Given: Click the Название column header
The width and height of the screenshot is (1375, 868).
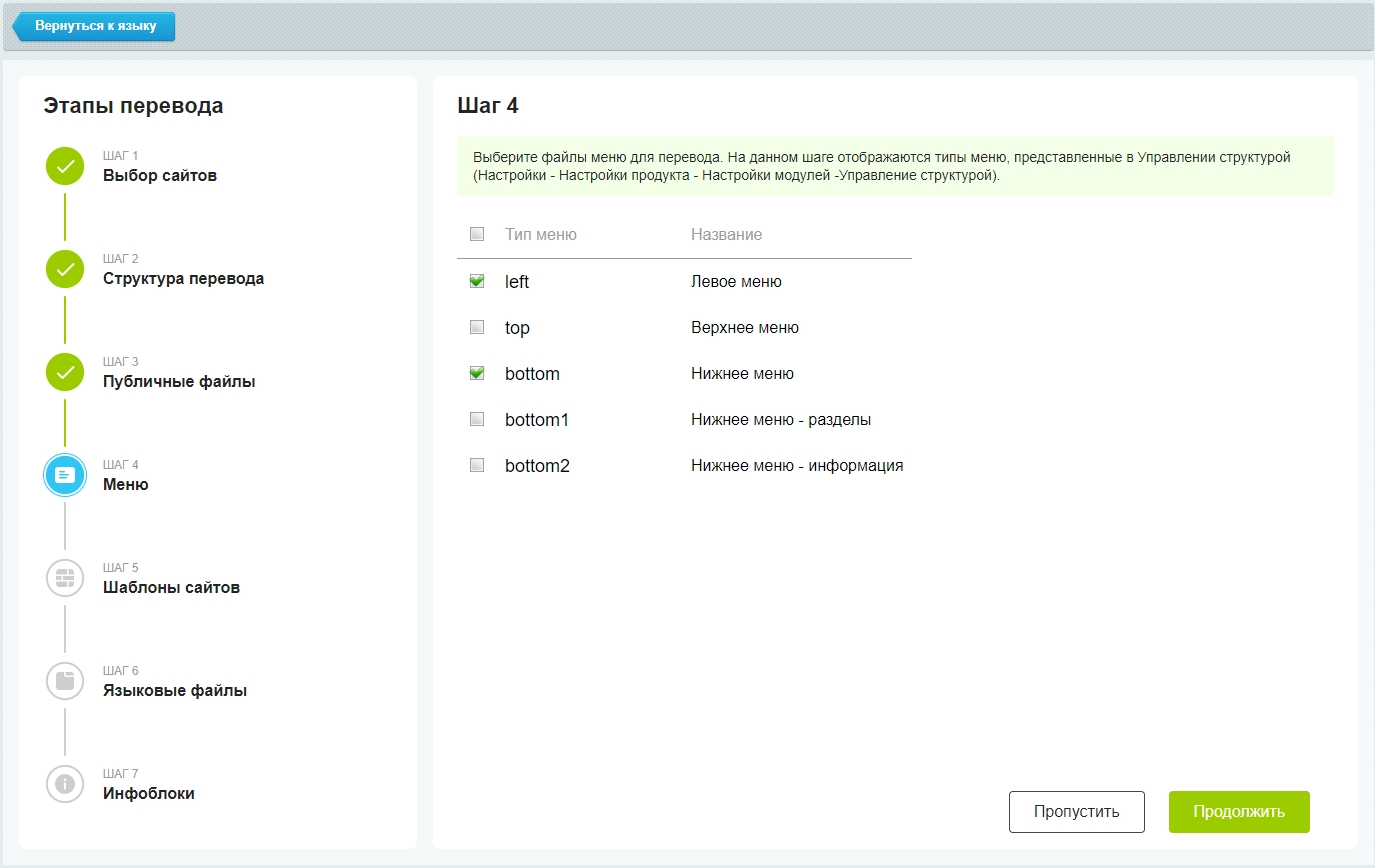Looking at the screenshot, I should [x=727, y=234].
